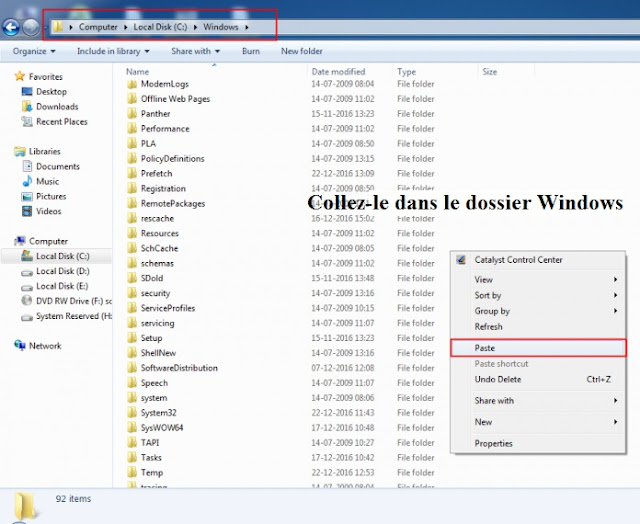Click the SoftwareDistribution folder icon
Screen dimensions: 640x524
pyautogui.click(x=132, y=368)
